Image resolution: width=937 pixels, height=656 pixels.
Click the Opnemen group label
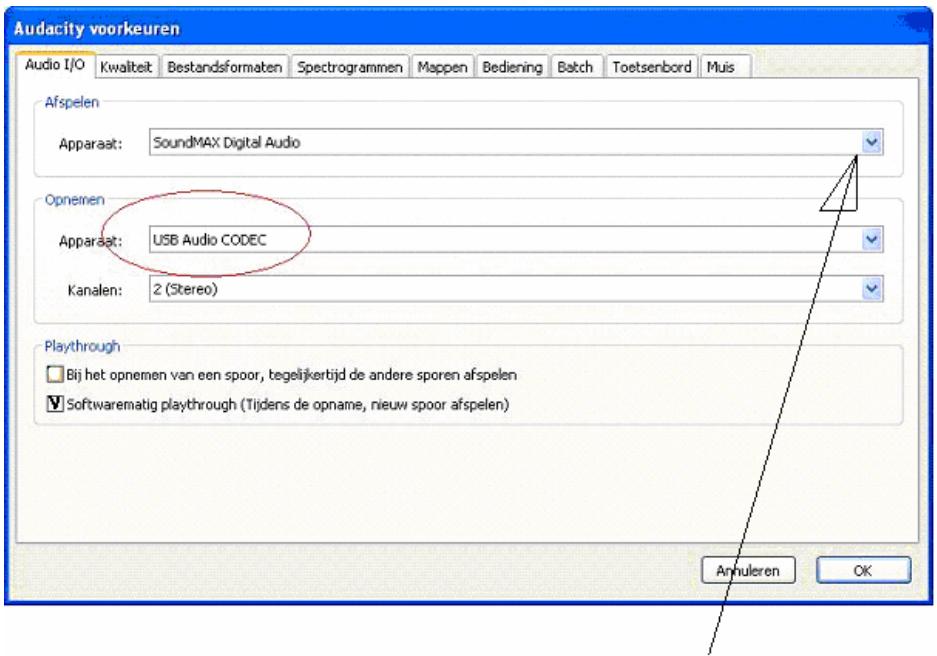click(x=75, y=200)
